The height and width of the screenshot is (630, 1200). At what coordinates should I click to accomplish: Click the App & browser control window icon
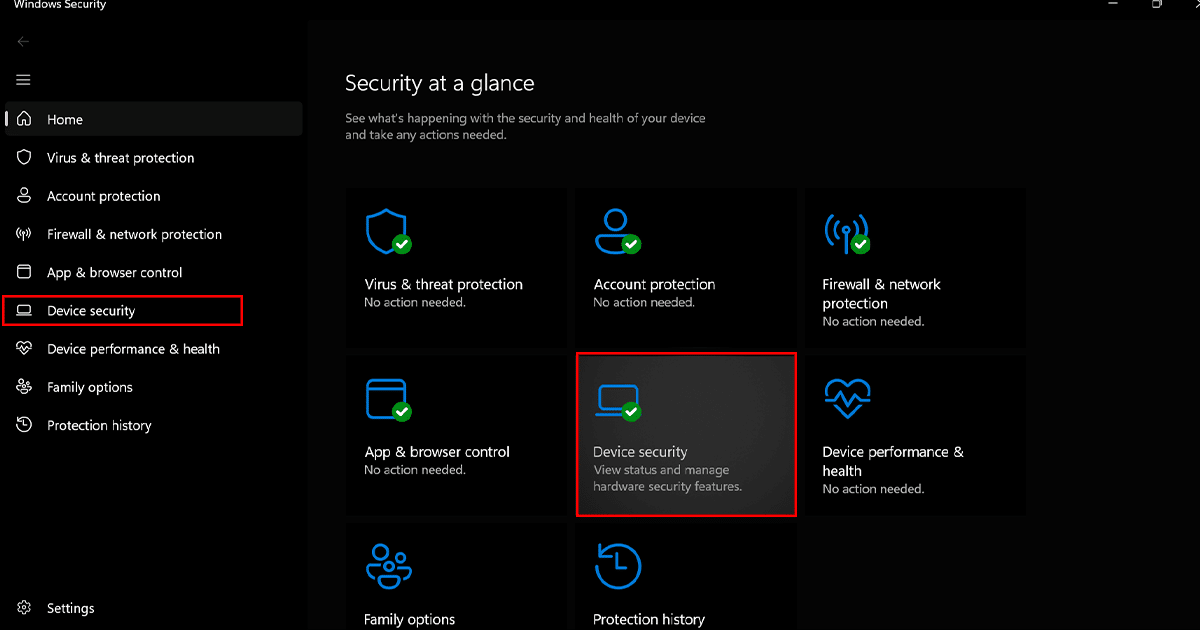(x=387, y=398)
